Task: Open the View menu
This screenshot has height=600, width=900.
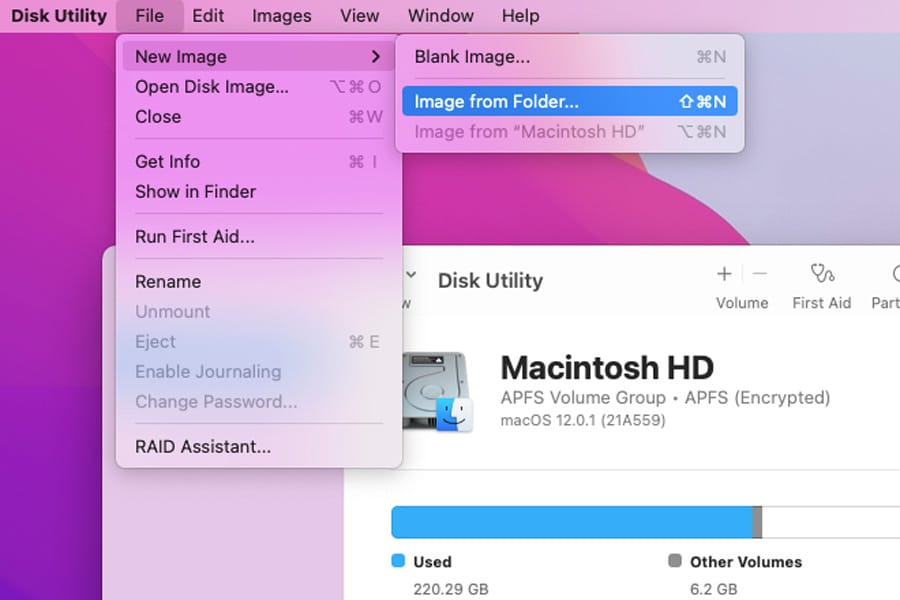Action: [359, 16]
